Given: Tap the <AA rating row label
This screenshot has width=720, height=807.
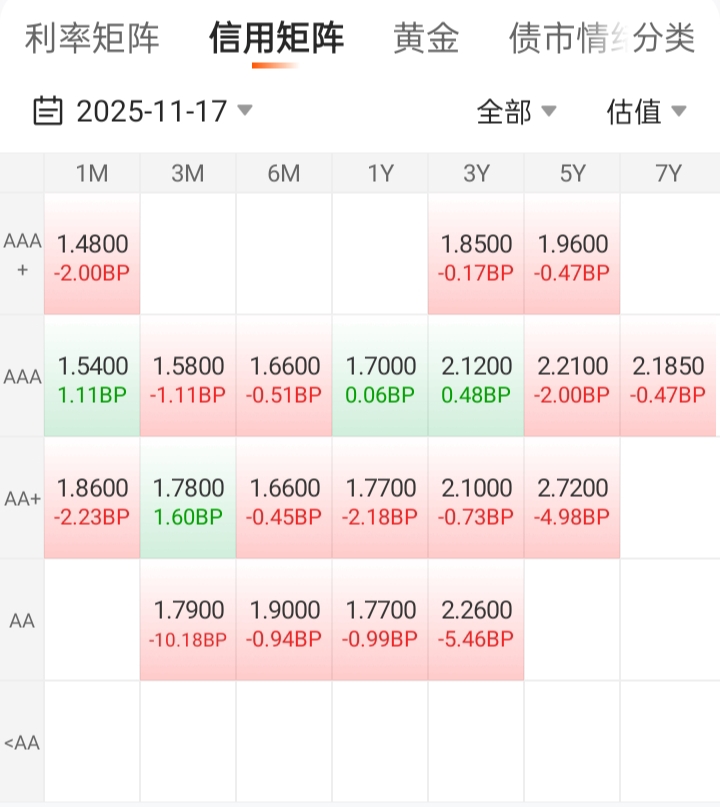Looking at the screenshot, I should click(x=22, y=742).
